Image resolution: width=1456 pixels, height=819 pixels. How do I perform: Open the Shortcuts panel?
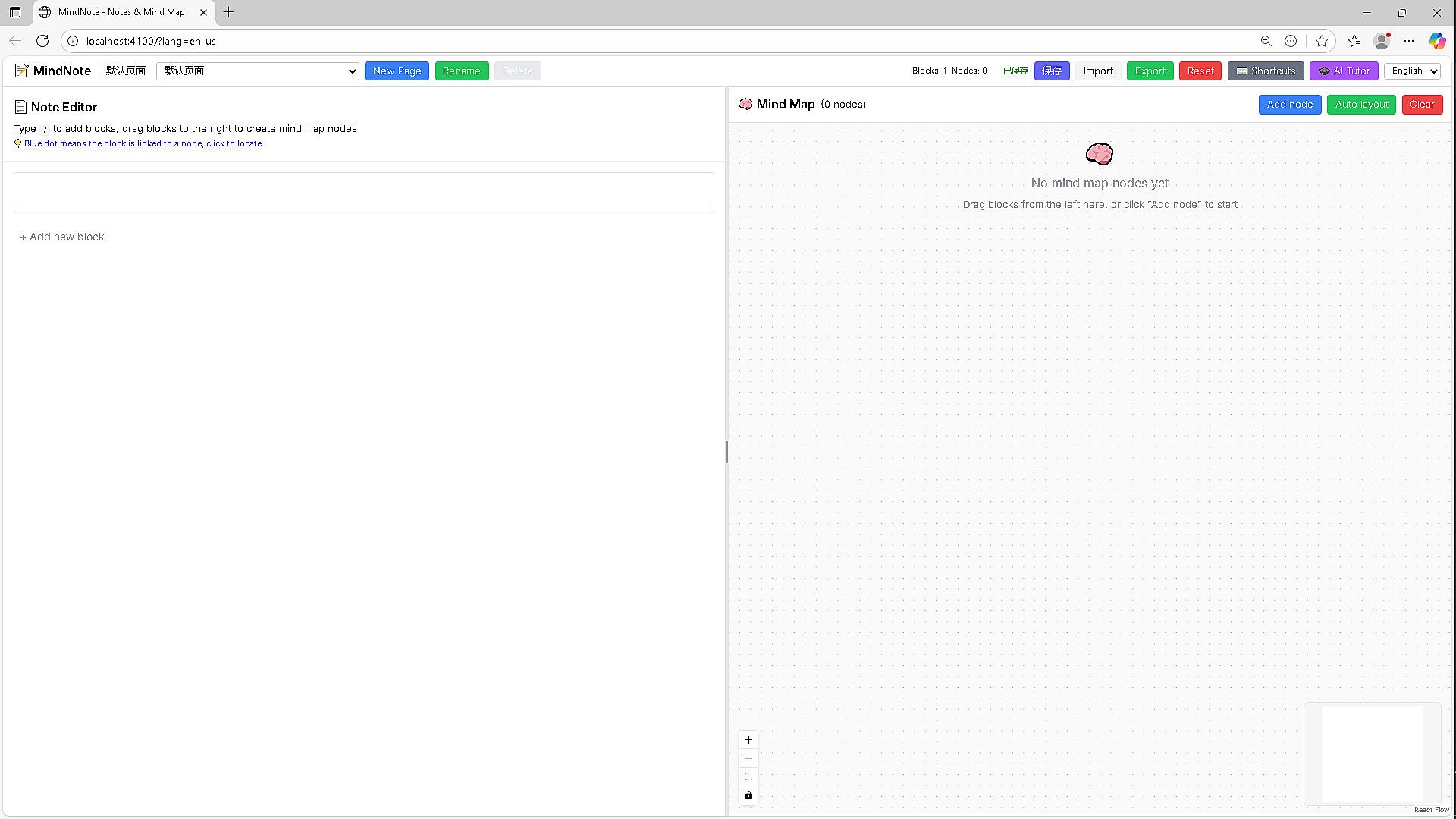[1265, 71]
